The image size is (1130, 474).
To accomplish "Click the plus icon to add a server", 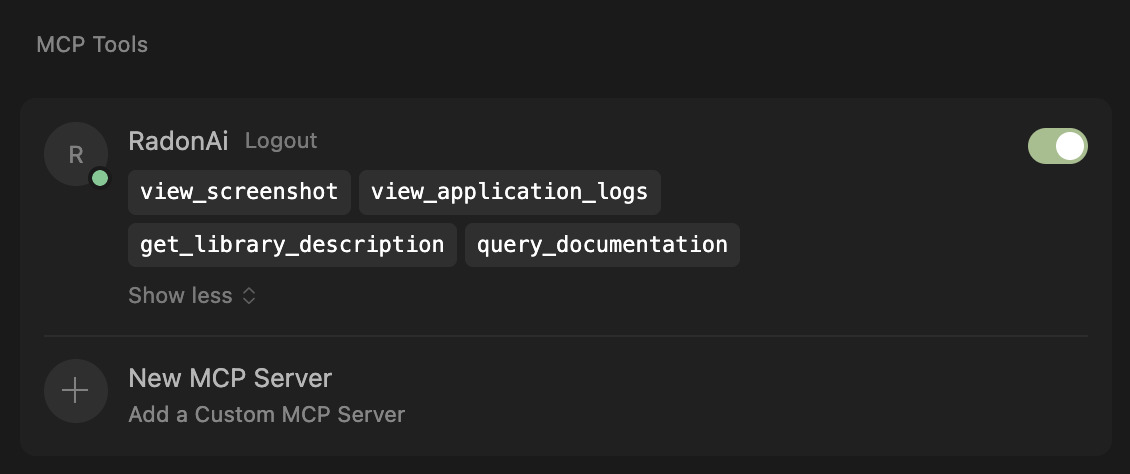I will pyautogui.click(x=75, y=391).
